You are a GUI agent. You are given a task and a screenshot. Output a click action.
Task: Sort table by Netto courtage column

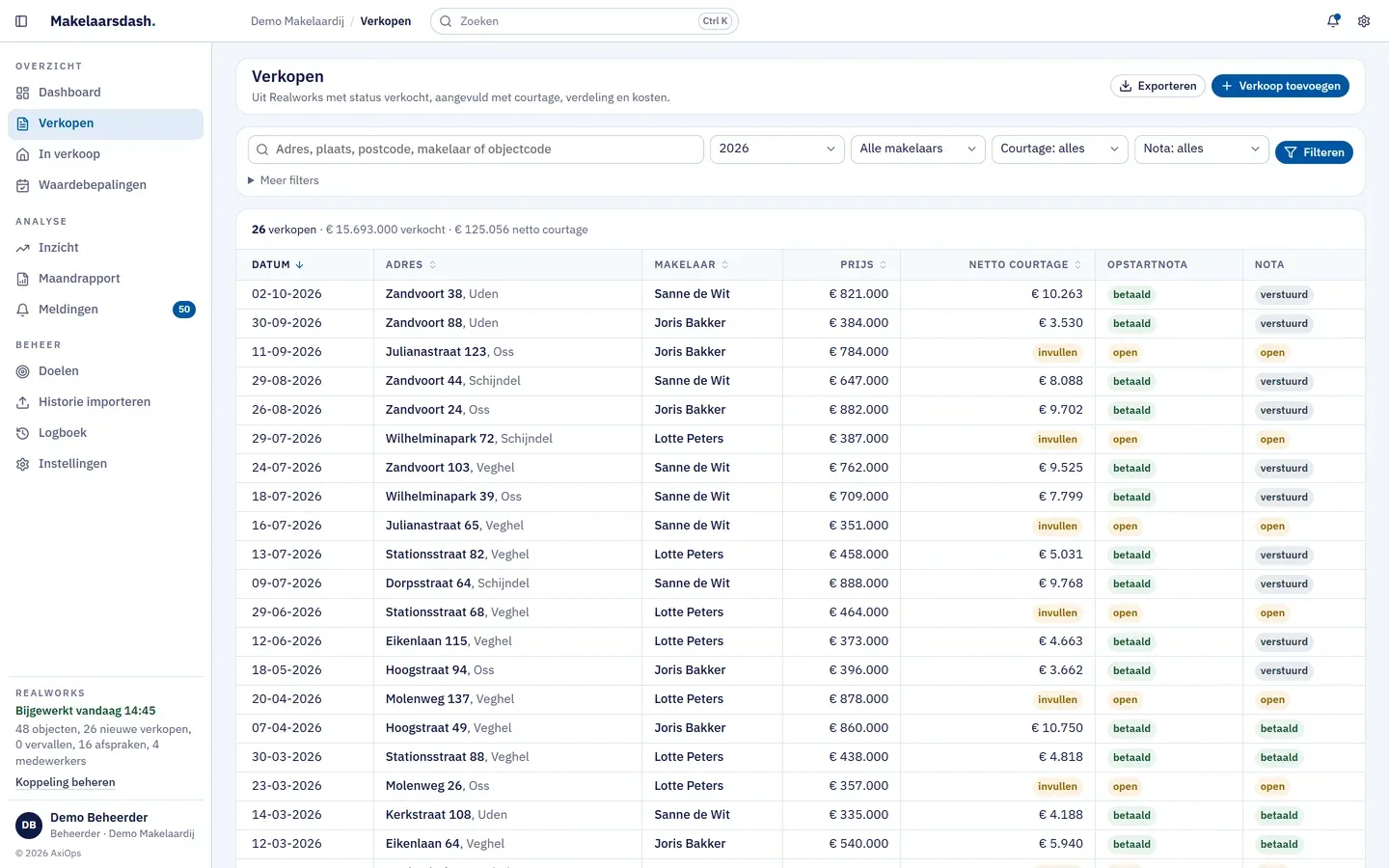[x=1025, y=264]
